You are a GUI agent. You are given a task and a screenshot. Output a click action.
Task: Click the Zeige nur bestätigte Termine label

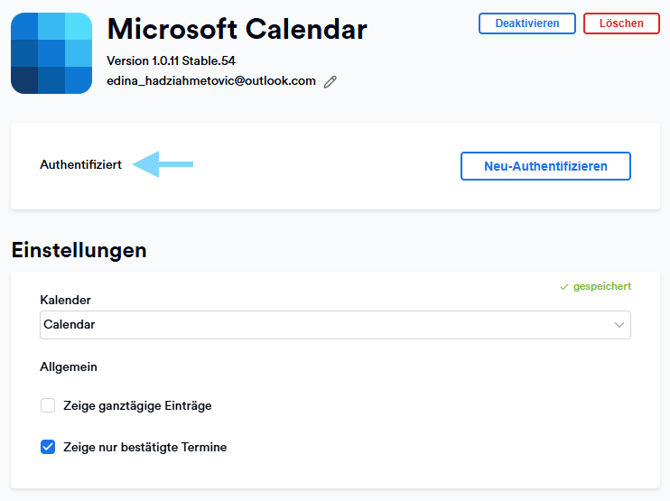click(x=145, y=447)
